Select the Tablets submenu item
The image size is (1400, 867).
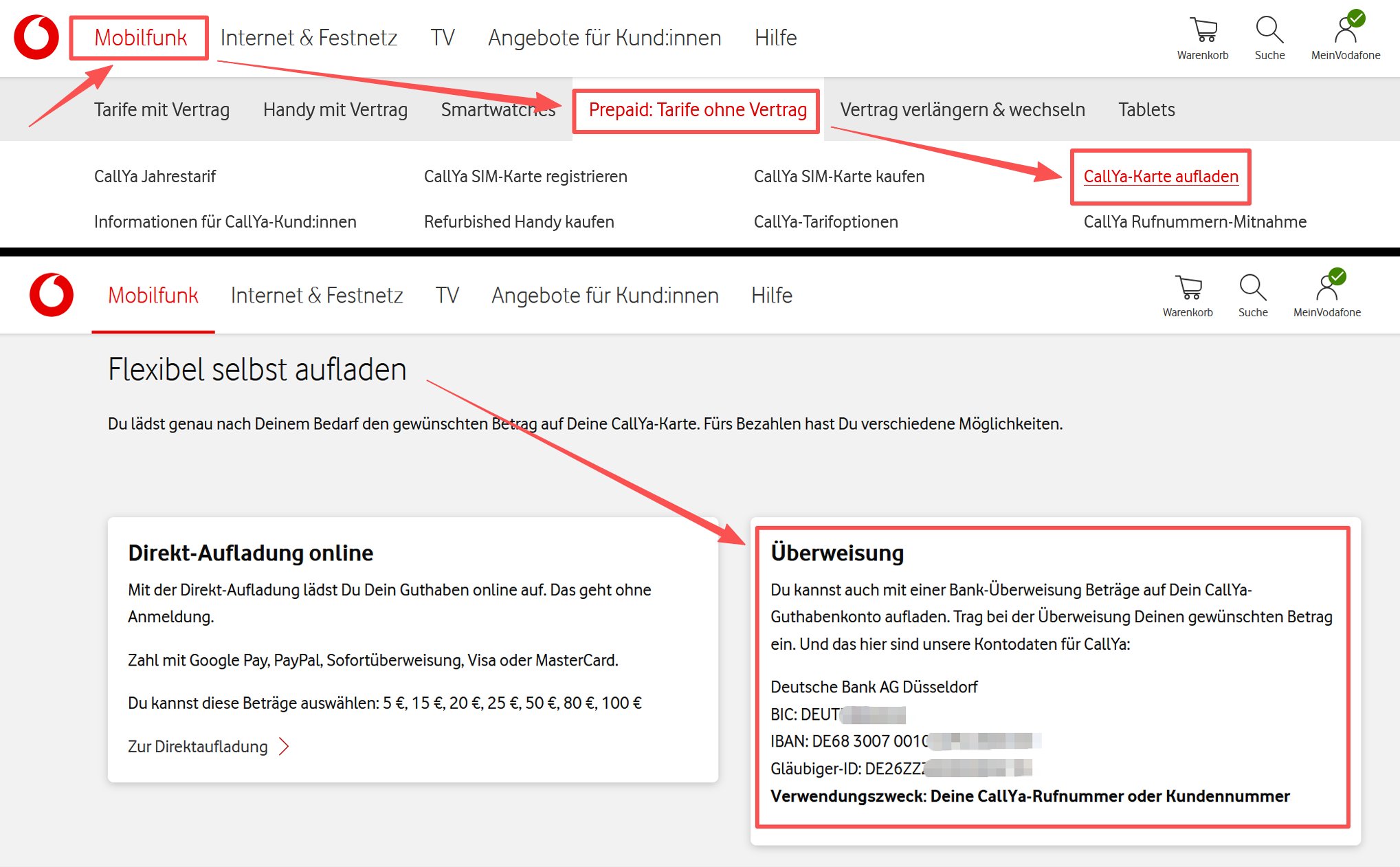click(1146, 109)
